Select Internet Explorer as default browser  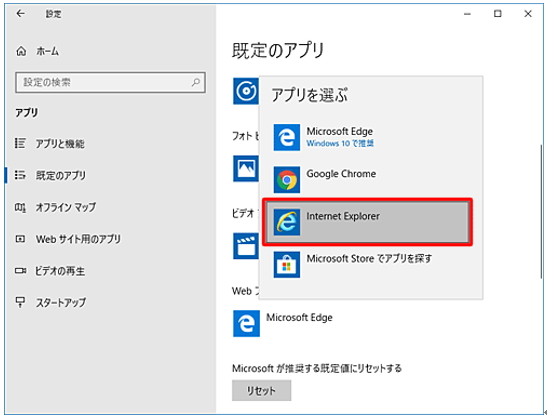click(367, 222)
